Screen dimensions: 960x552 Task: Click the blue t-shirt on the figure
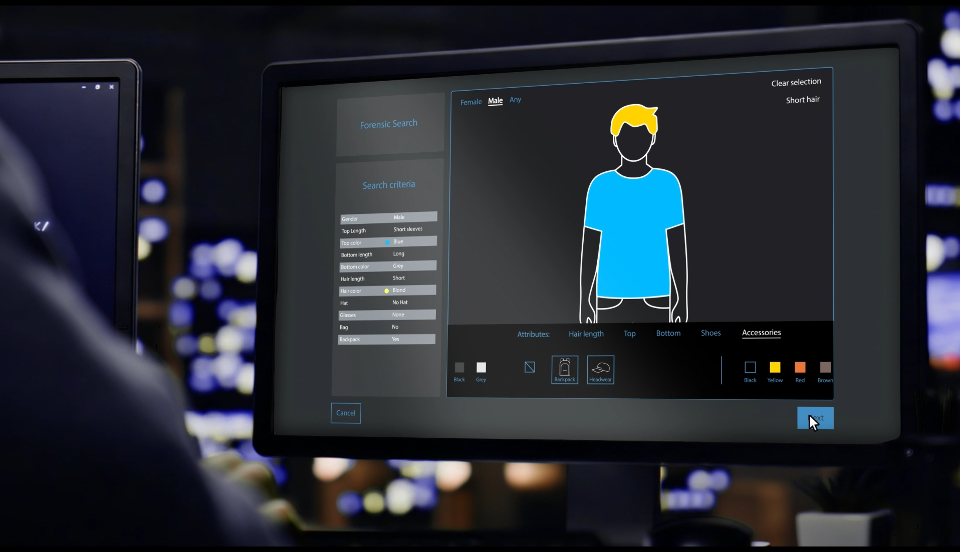[633, 233]
